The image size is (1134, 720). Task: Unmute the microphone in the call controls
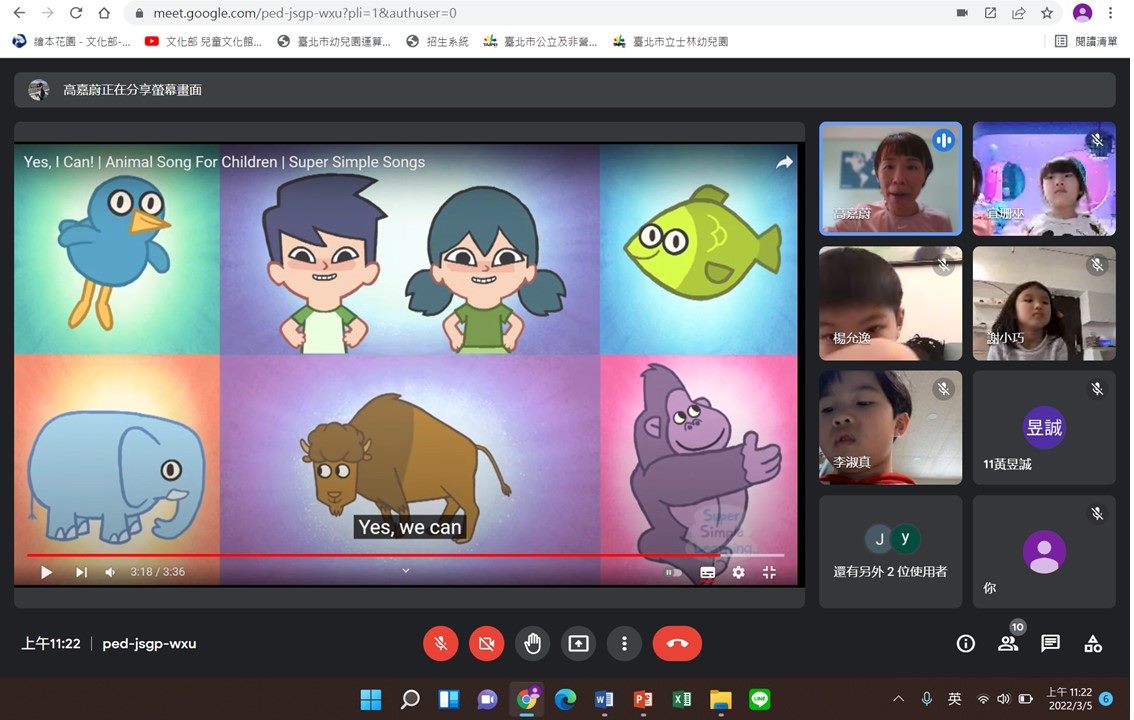click(x=440, y=643)
